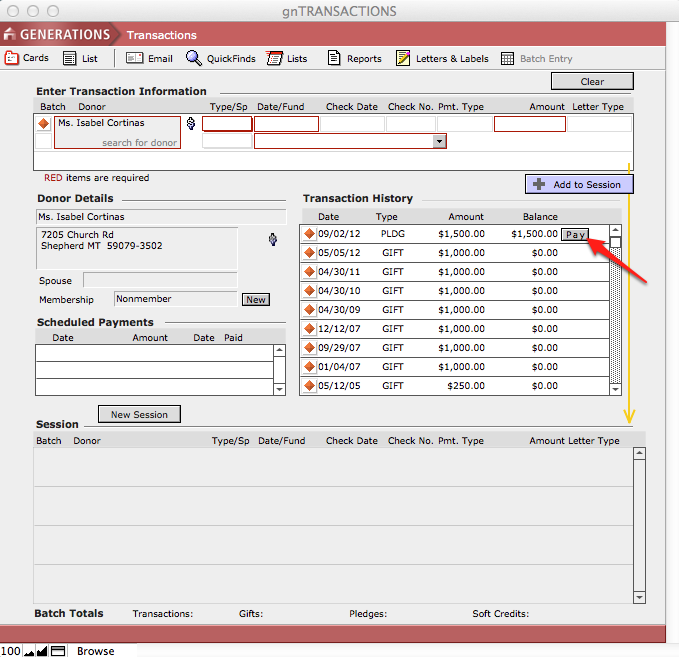
Task: Click the Amount input field
Action: pyautogui.click(x=529, y=124)
